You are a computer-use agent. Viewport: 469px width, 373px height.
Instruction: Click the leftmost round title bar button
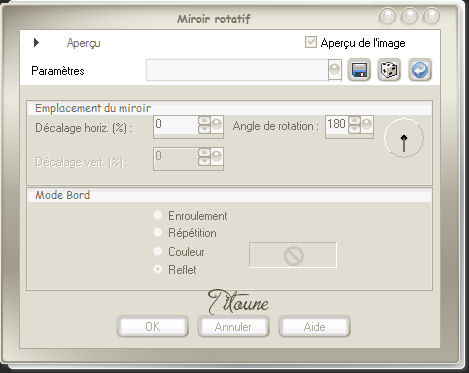(387, 16)
